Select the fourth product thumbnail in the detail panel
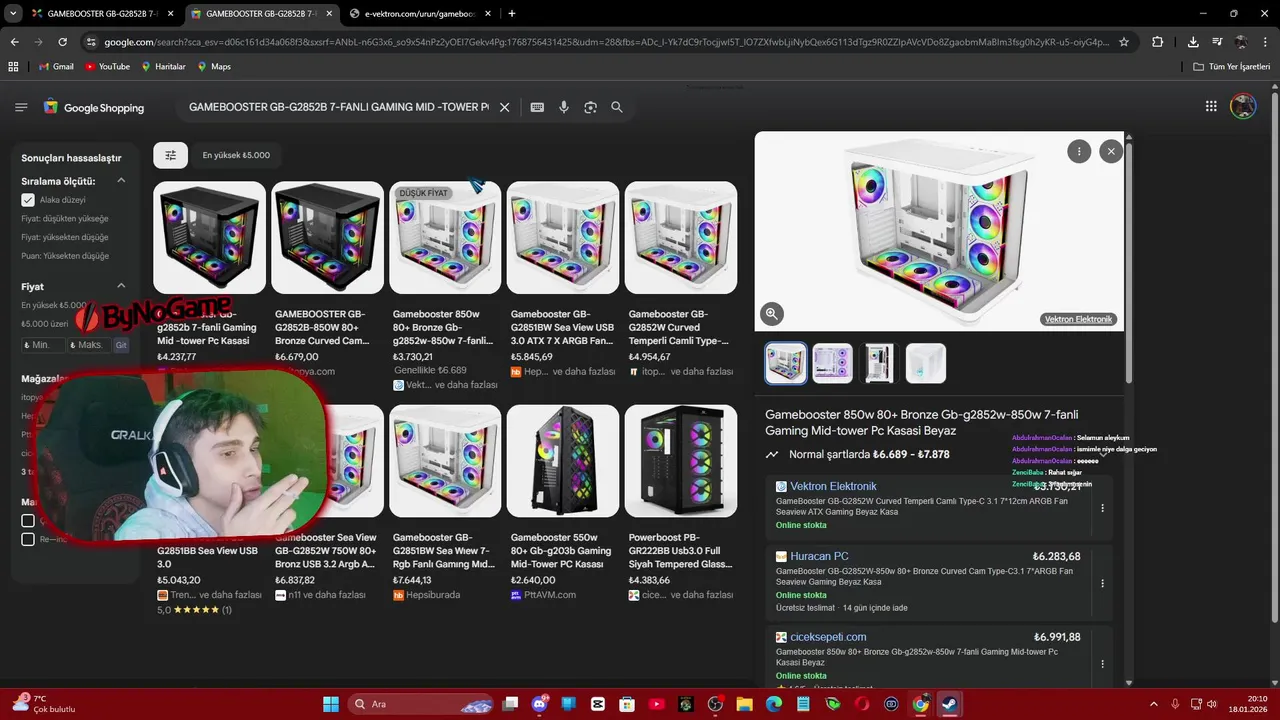 926,363
